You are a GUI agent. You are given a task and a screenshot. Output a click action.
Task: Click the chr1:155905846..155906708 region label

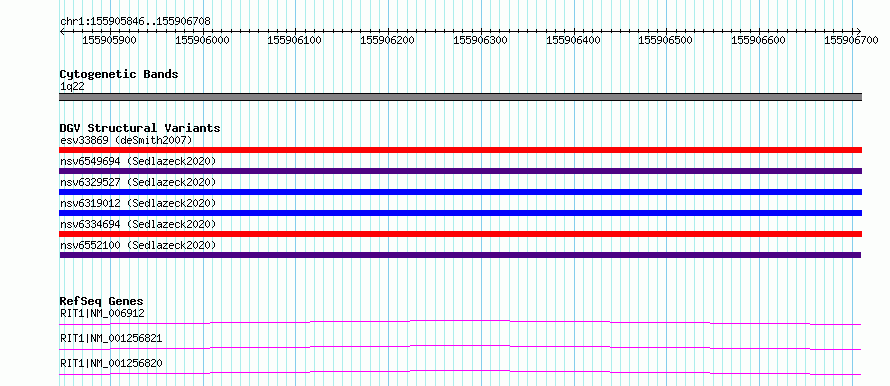point(135,21)
